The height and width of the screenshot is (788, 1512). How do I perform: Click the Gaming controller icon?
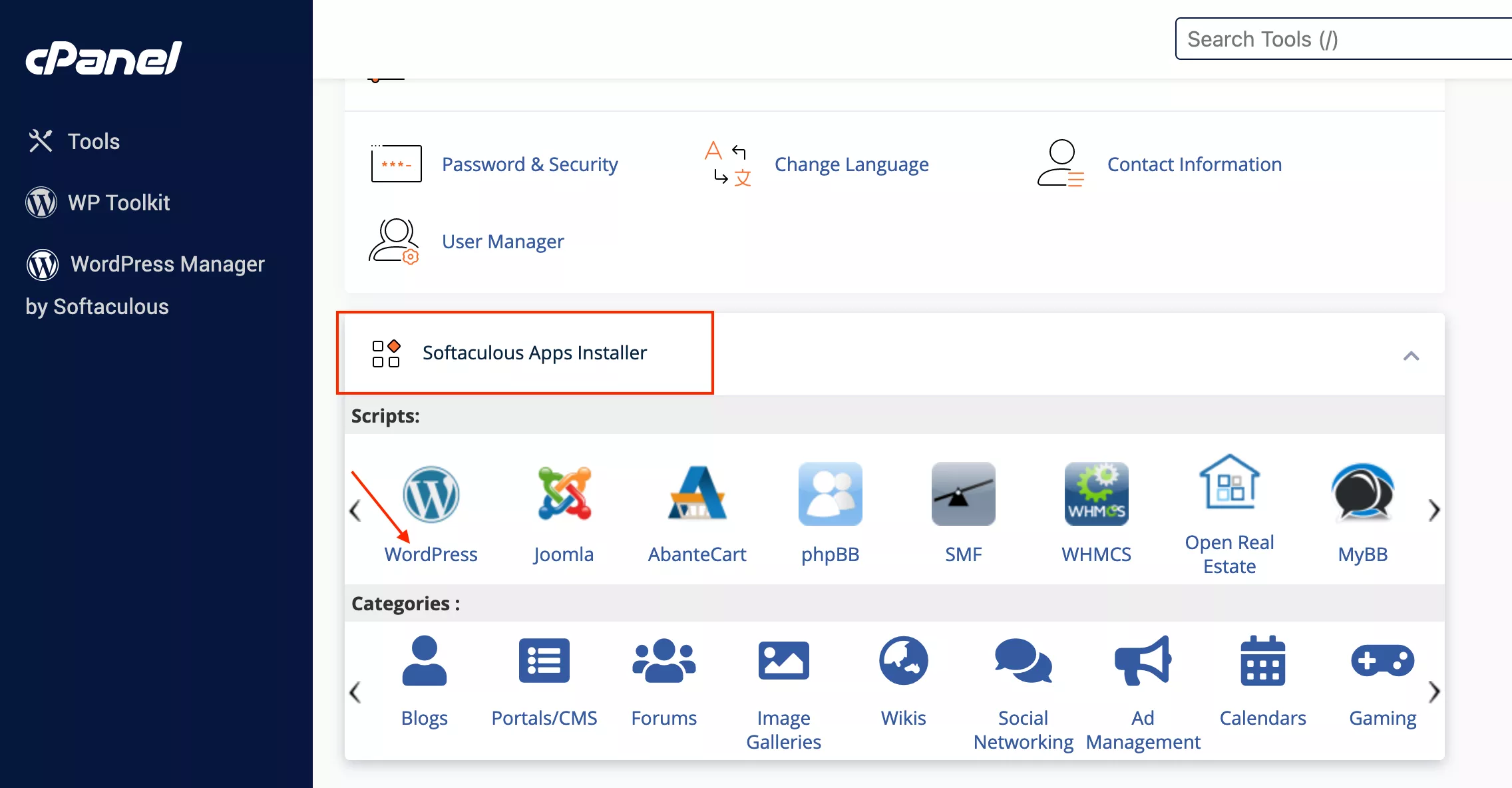point(1383,660)
